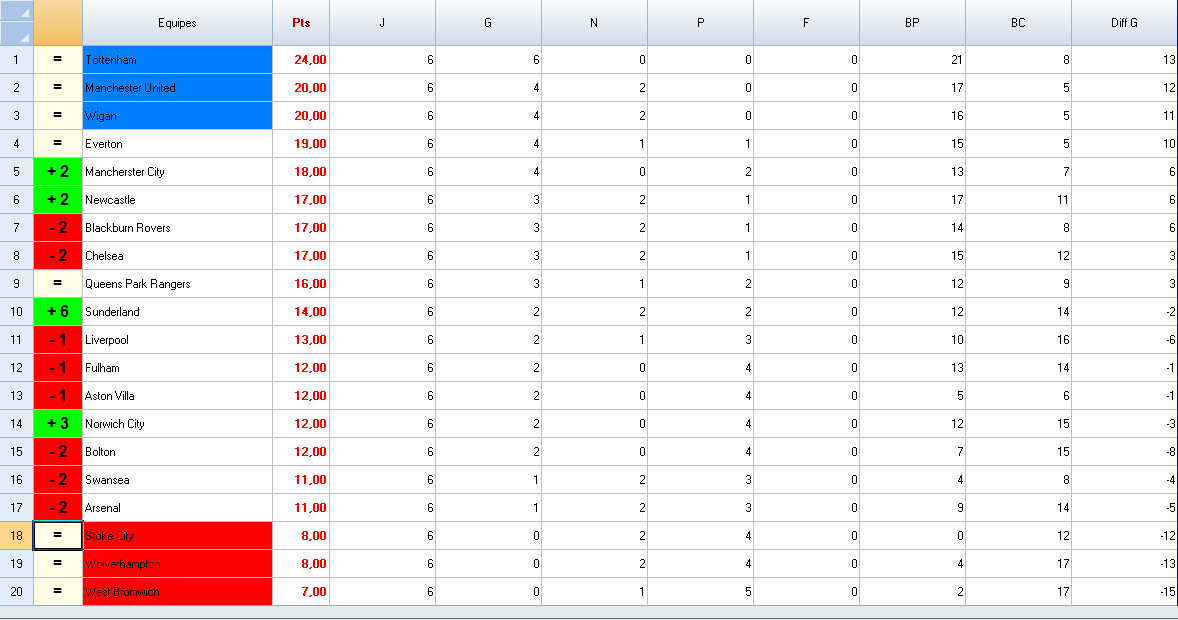Select row header 18
This screenshot has height=620, width=1178.
[17, 535]
